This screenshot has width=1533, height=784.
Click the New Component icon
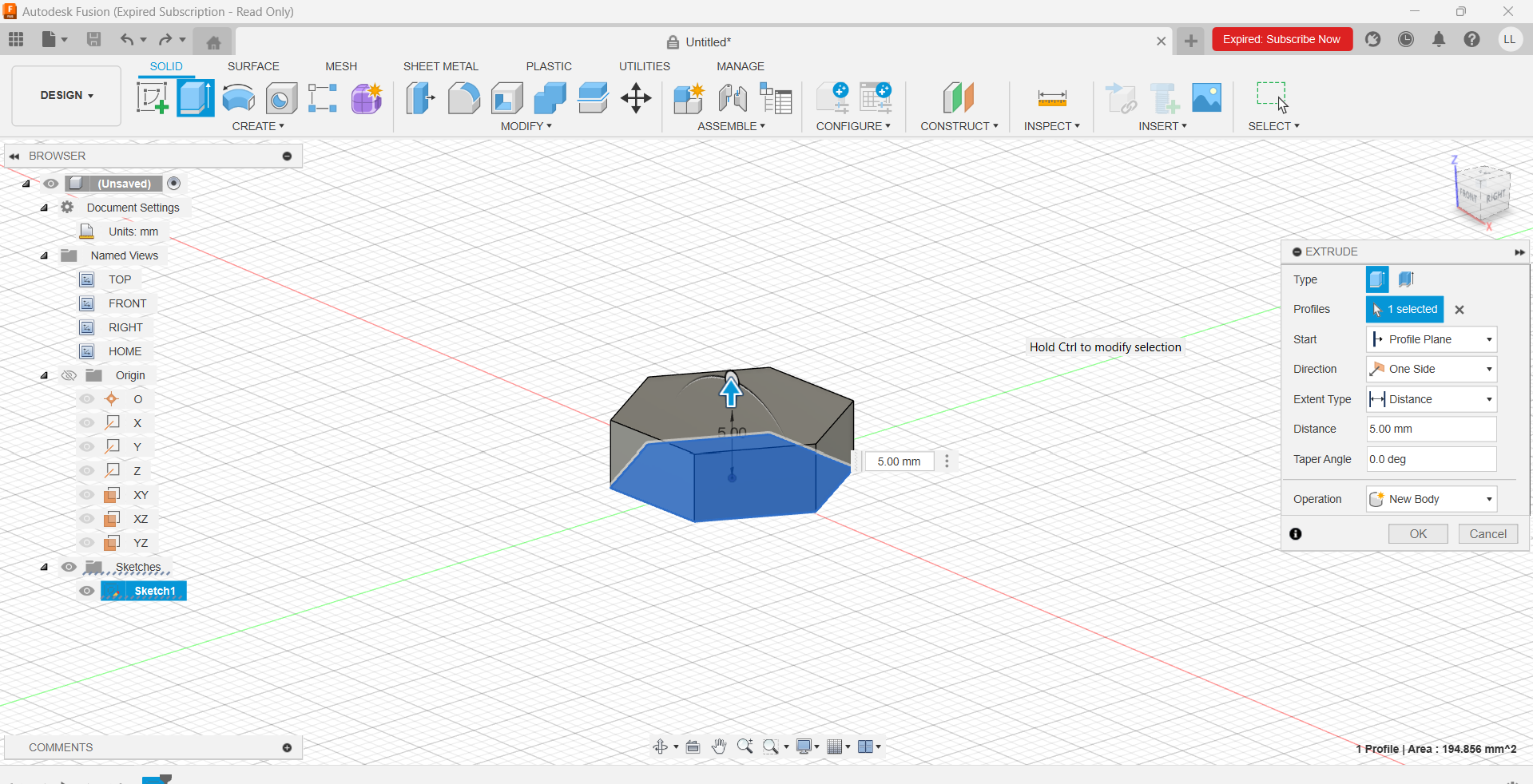689,98
